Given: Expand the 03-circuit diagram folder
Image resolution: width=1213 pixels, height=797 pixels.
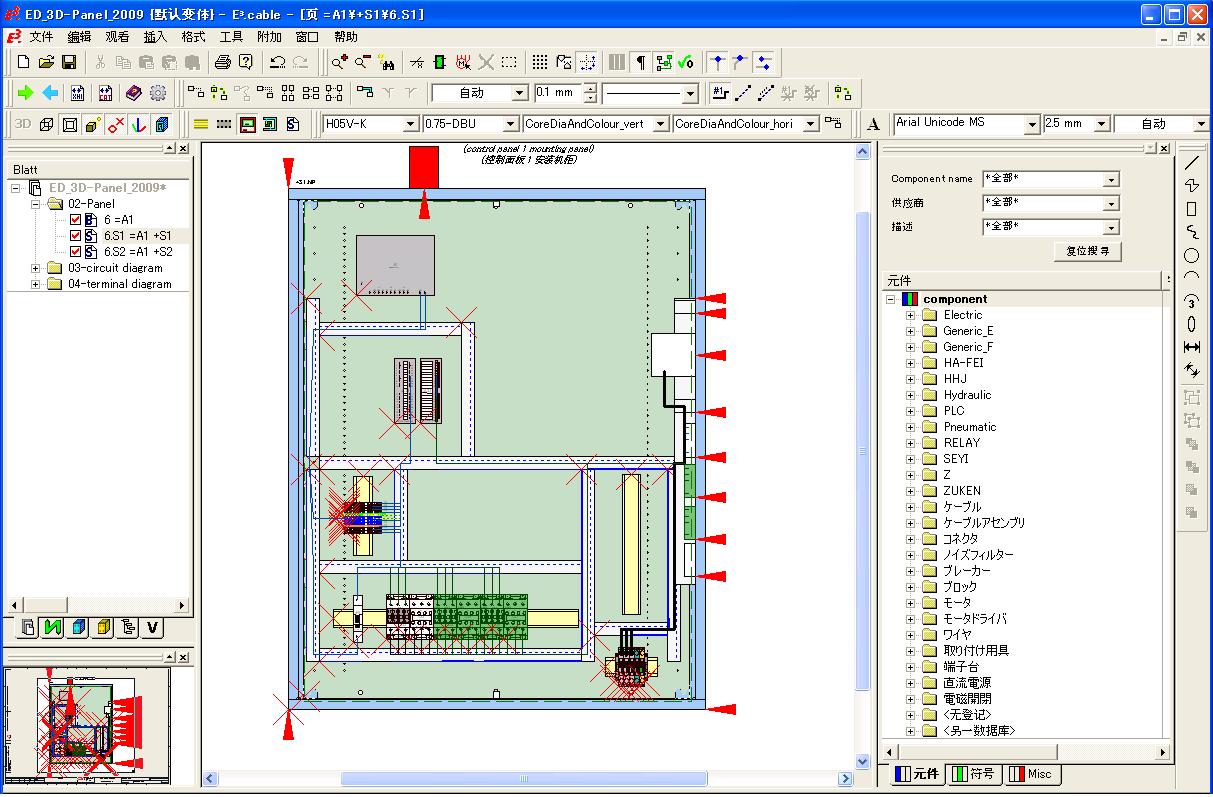Looking at the screenshot, I should pos(36,268).
